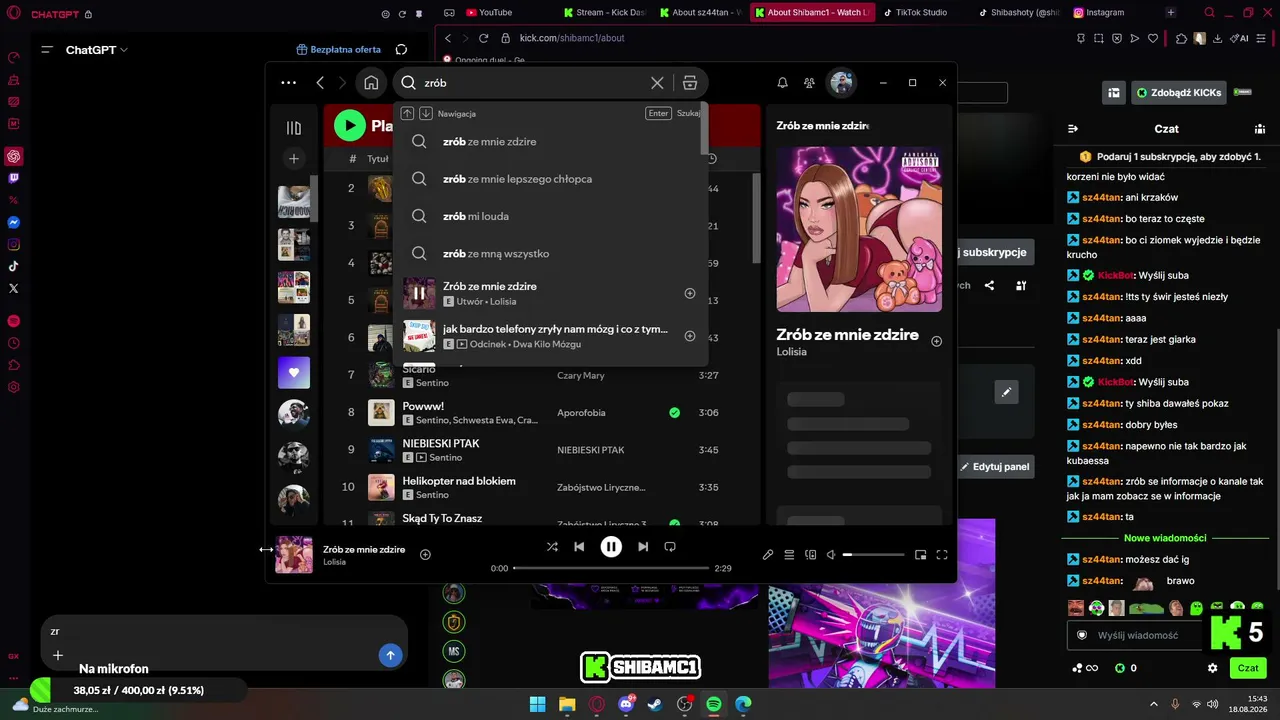Open the ChatGPT sidebar menu
The image size is (1280, 720).
pos(47,49)
